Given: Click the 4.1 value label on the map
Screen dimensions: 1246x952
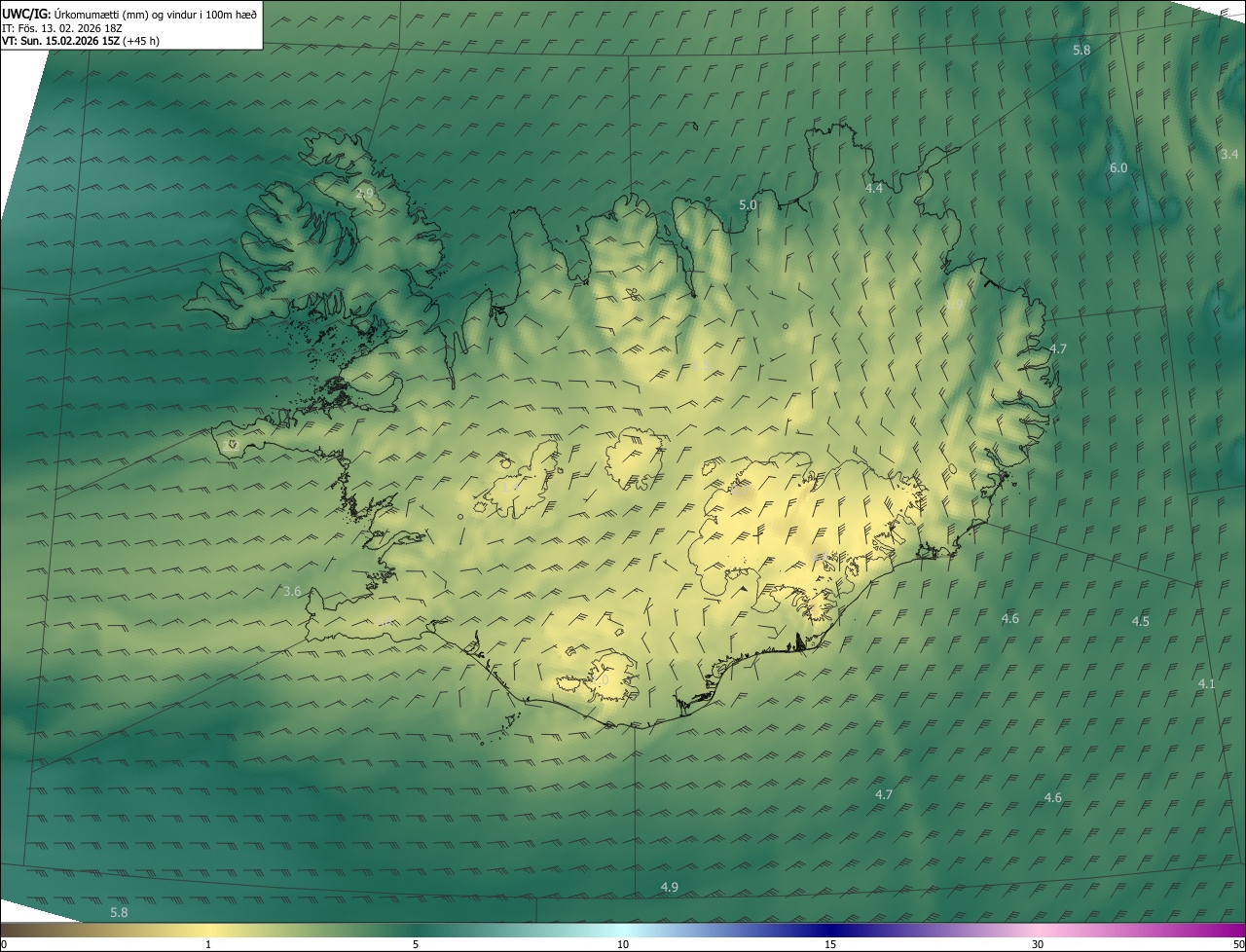Looking at the screenshot, I should [1206, 684].
